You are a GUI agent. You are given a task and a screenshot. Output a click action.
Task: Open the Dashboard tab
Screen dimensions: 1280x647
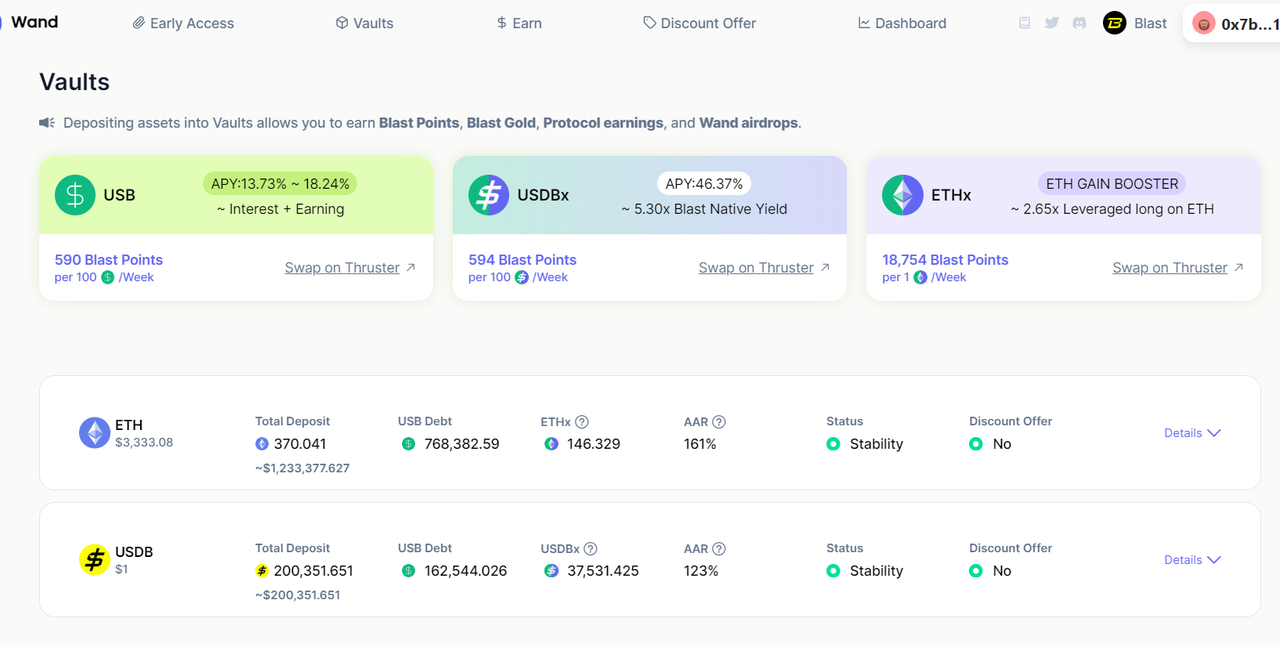click(x=901, y=23)
